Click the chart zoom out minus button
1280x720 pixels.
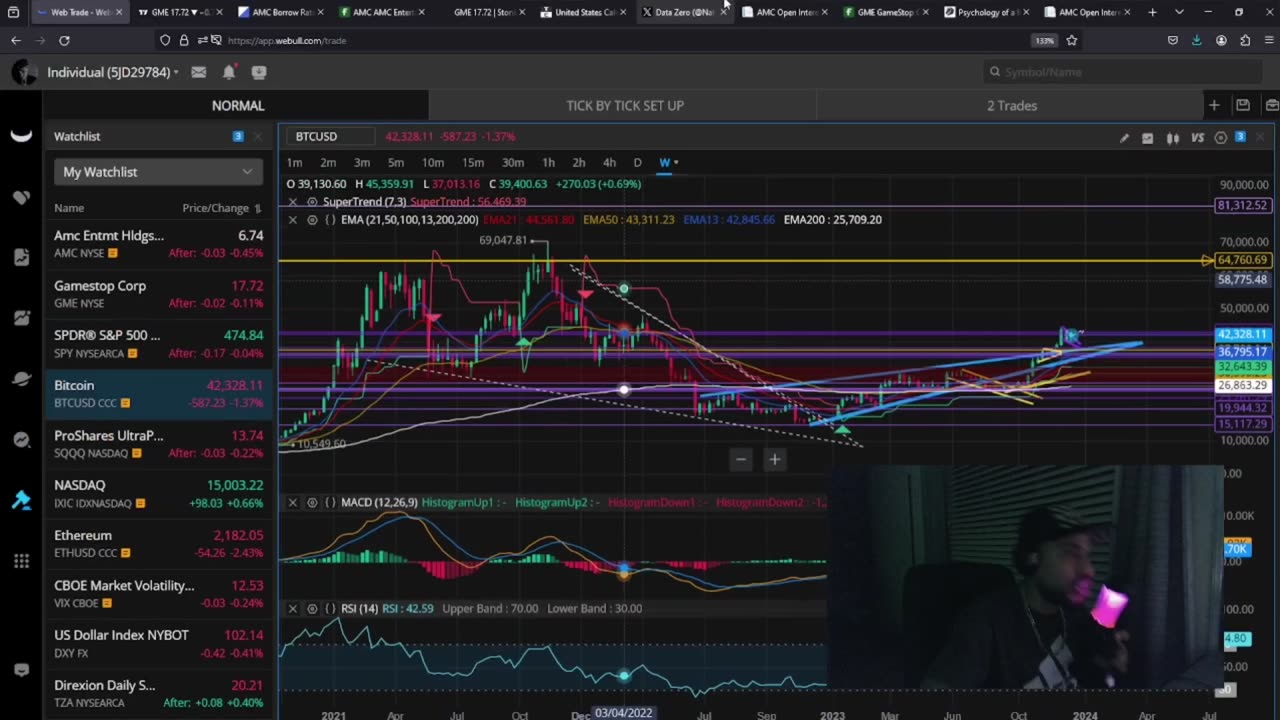pyautogui.click(x=741, y=459)
